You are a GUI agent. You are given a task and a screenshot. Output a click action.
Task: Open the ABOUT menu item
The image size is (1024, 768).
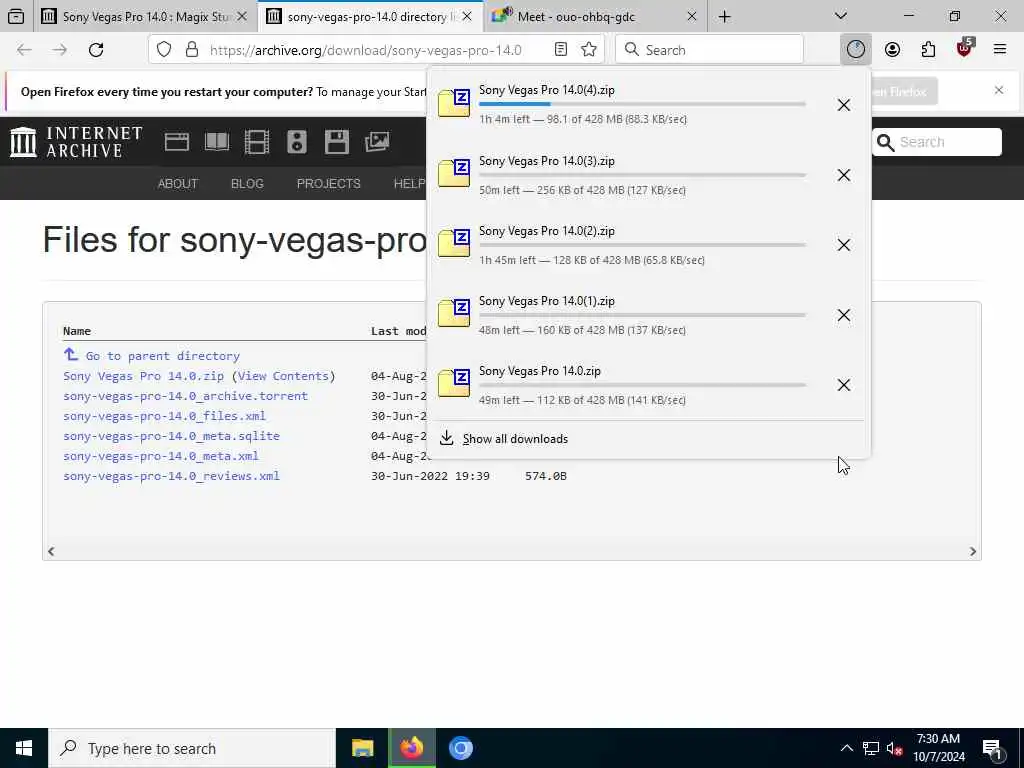coord(178,184)
